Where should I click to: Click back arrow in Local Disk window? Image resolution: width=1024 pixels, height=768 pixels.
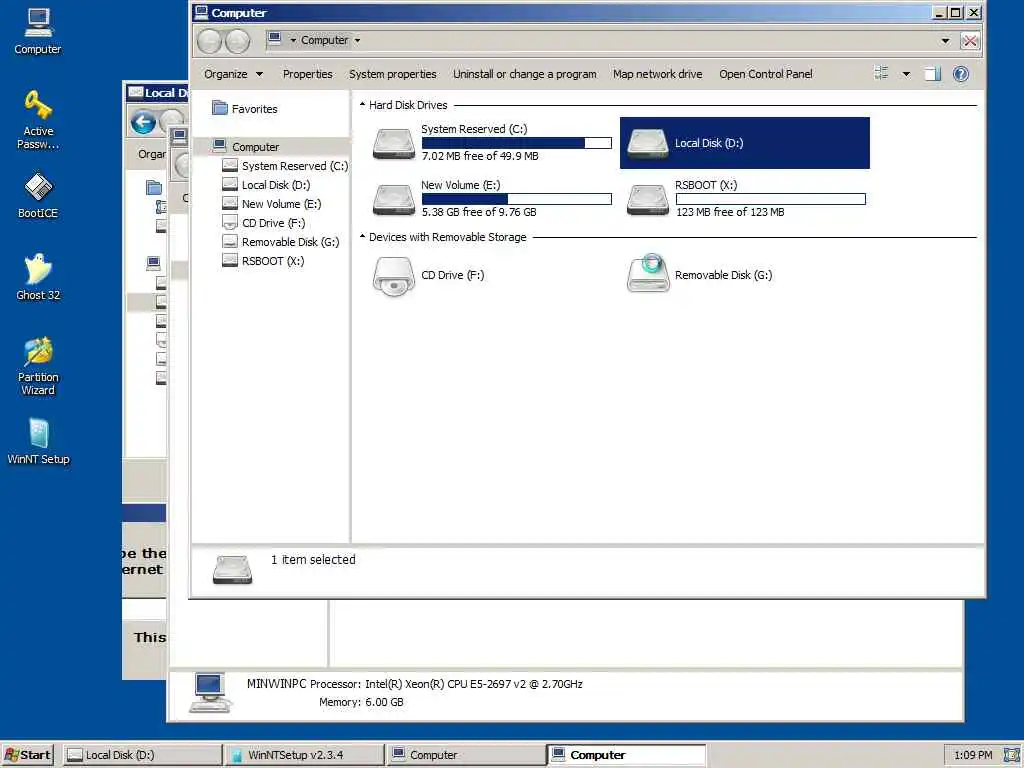(143, 122)
